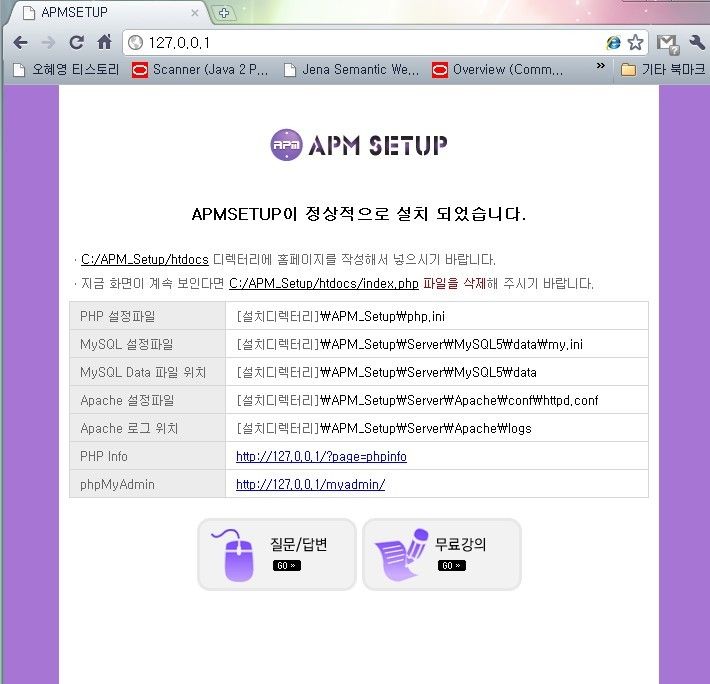This screenshot has width=710, height=684.
Task: Click the 'Apache 설정파일' table cell
Action: click(x=147, y=400)
